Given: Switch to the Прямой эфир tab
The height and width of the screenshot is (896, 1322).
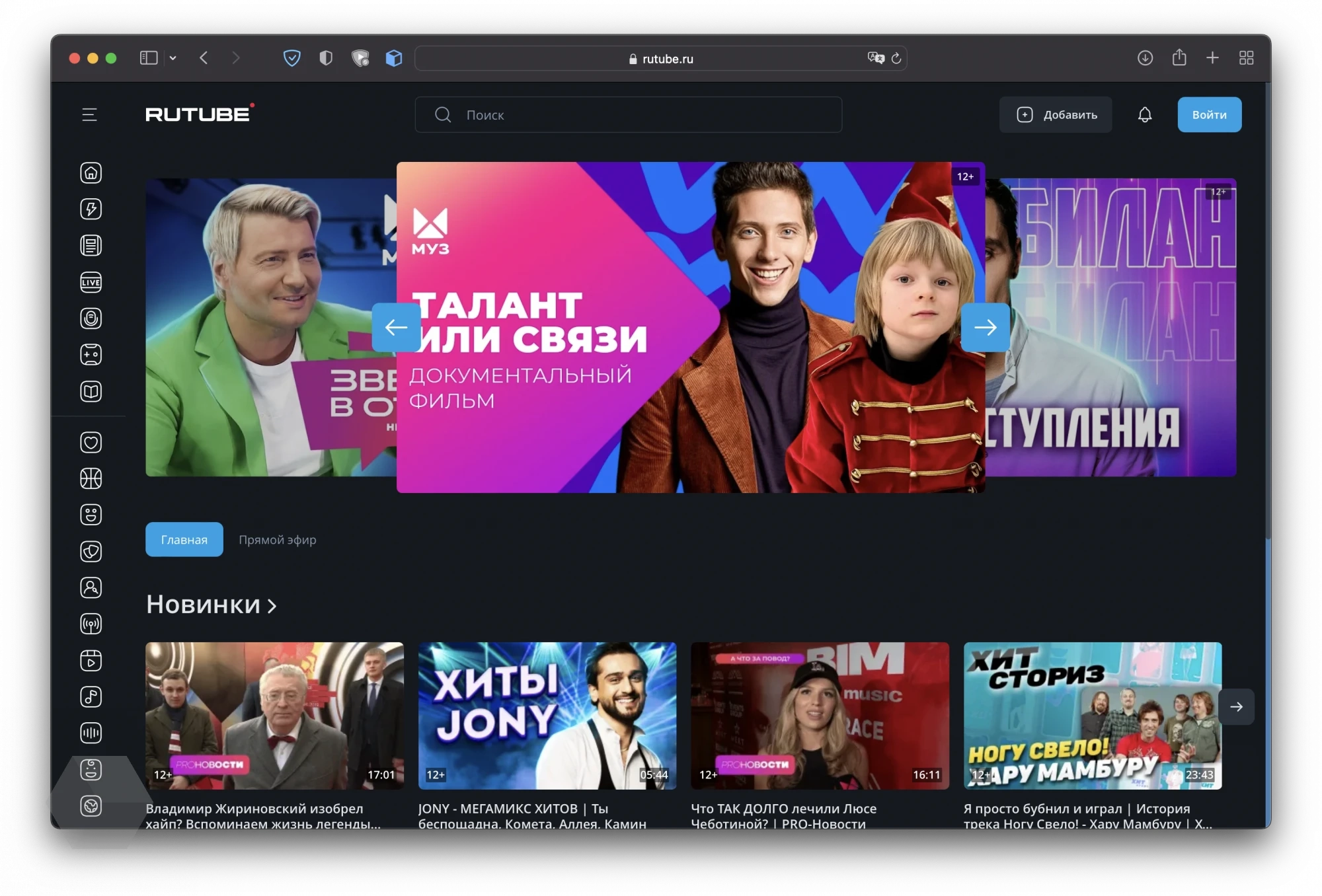Looking at the screenshot, I should point(278,540).
